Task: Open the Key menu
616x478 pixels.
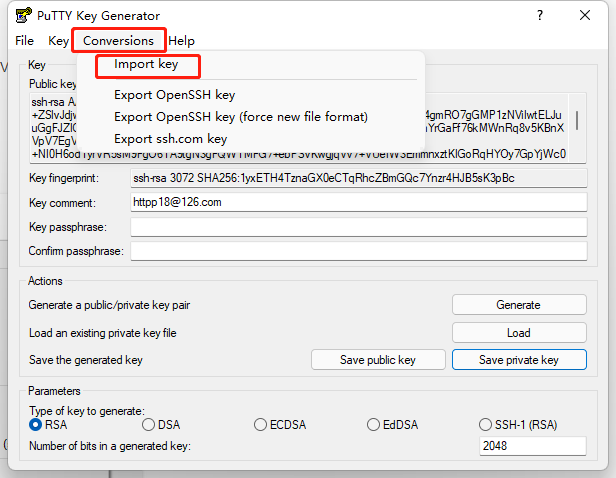Action: 58,40
